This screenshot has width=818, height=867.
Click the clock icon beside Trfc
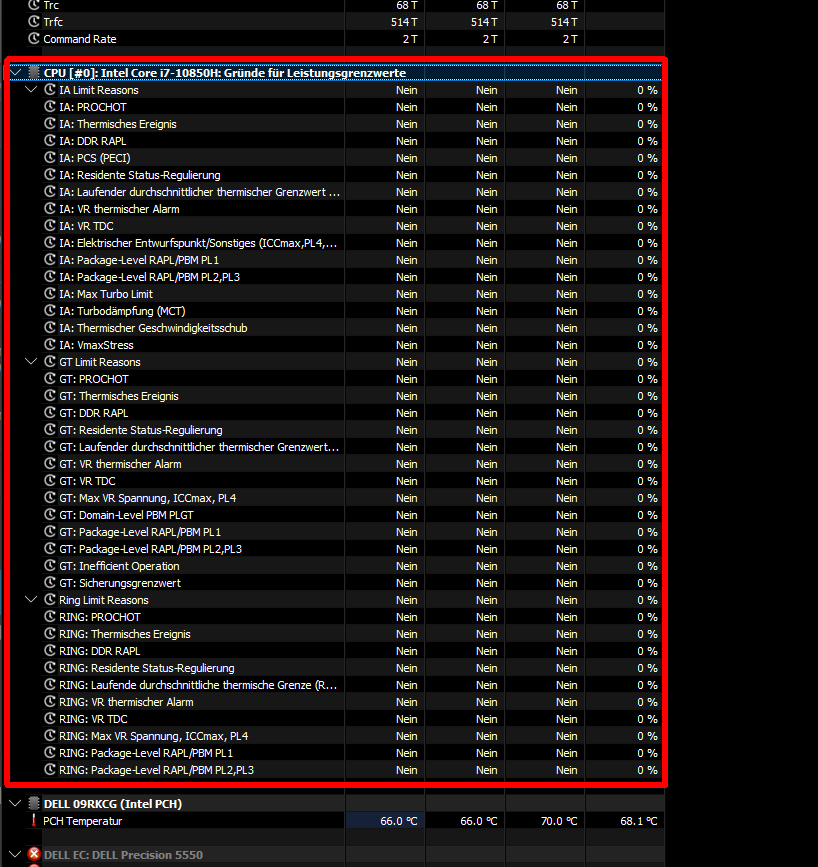point(34,22)
